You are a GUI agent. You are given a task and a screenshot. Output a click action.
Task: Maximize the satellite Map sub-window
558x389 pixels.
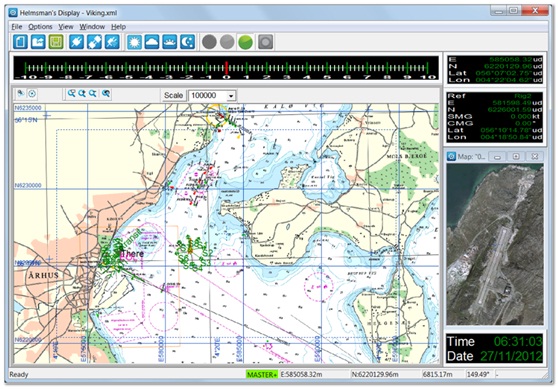click(516, 157)
